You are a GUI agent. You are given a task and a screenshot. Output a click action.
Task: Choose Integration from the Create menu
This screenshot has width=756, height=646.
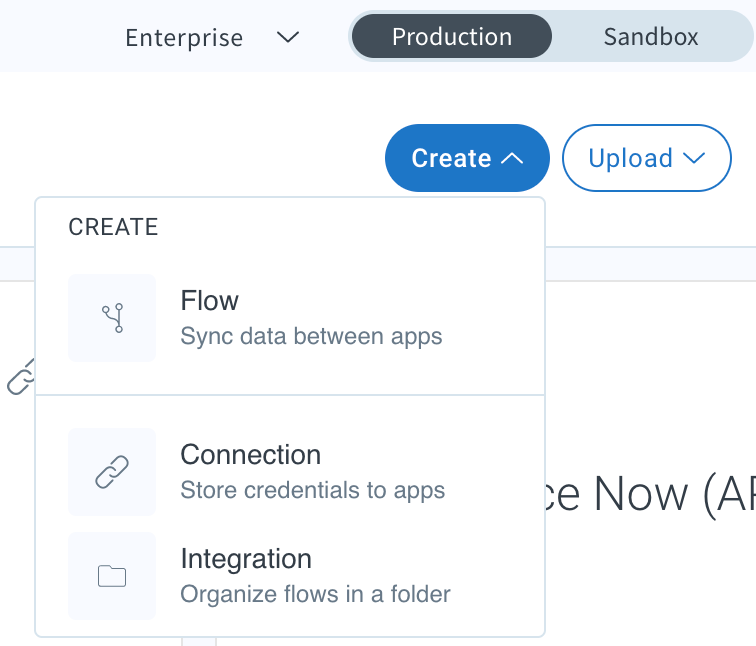[x=290, y=576]
